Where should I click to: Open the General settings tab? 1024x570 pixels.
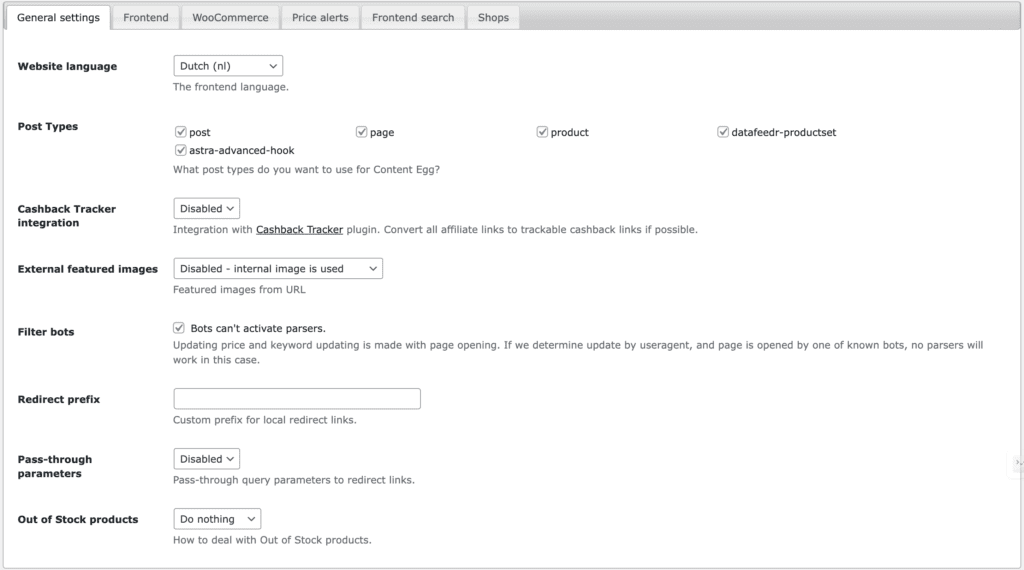58,18
